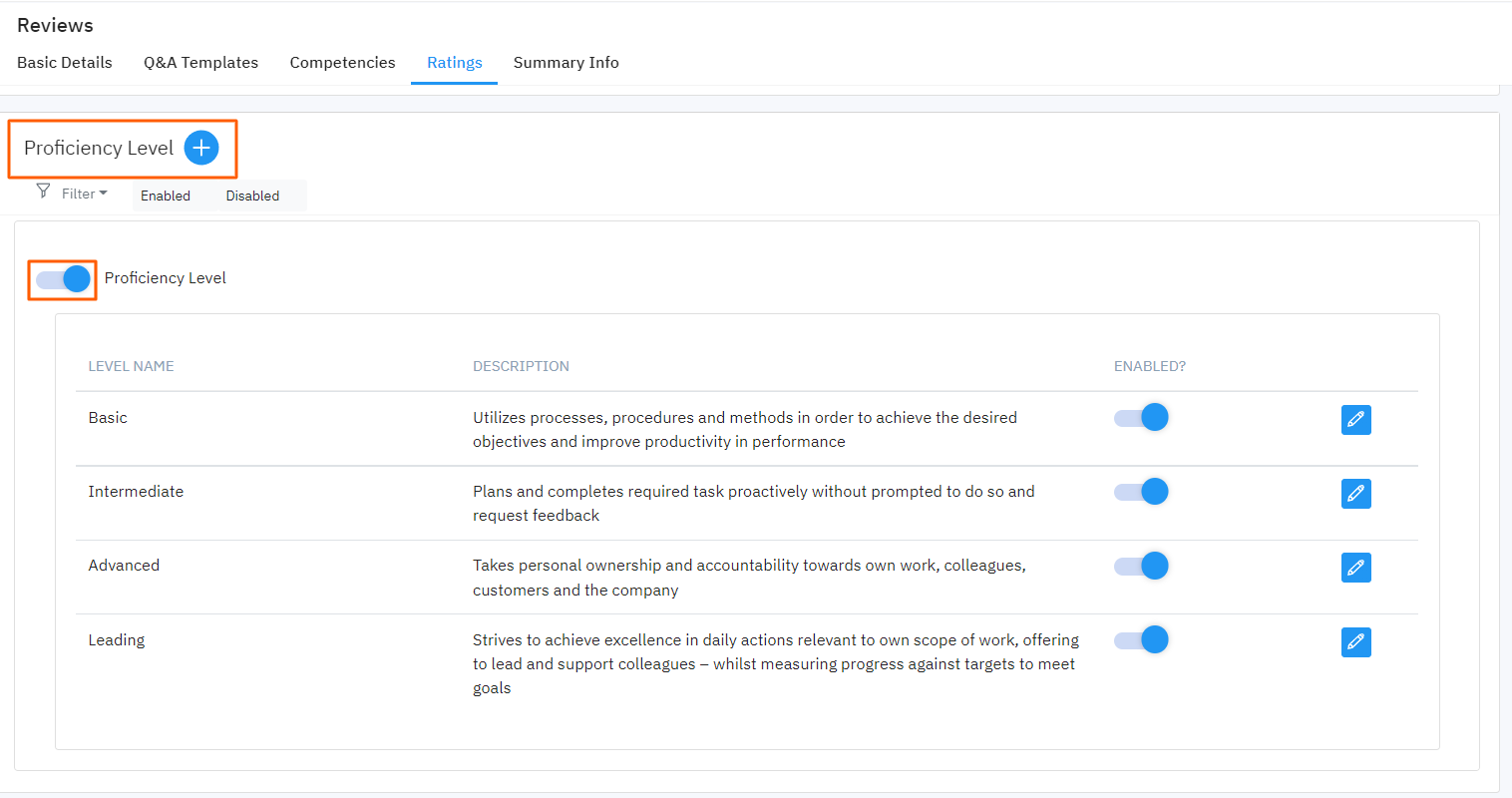Viewport: 1512px width, 798px height.
Task: Edit the Basic level with pencil icon
Action: [x=1355, y=420]
